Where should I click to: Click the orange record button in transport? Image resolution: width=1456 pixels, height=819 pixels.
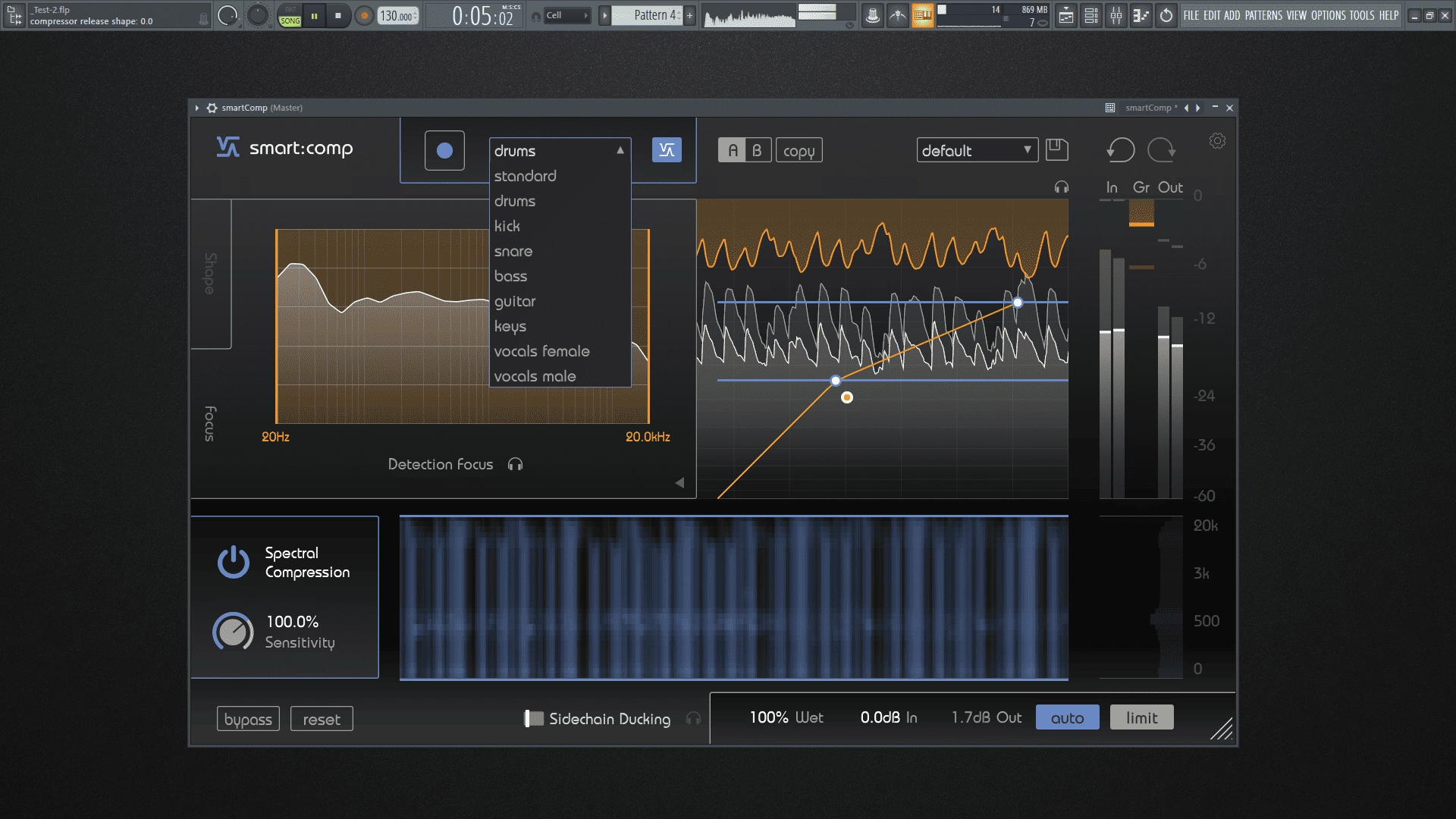click(x=364, y=15)
